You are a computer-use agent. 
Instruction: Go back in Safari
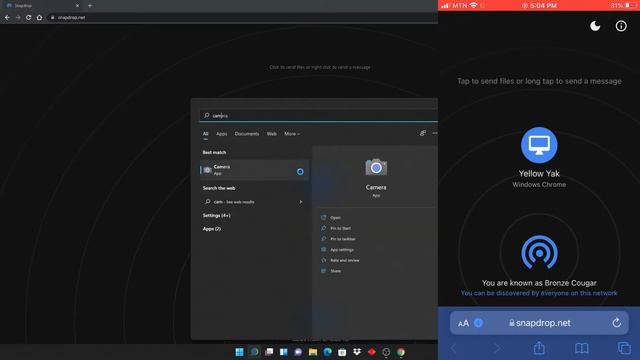[454, 348]
